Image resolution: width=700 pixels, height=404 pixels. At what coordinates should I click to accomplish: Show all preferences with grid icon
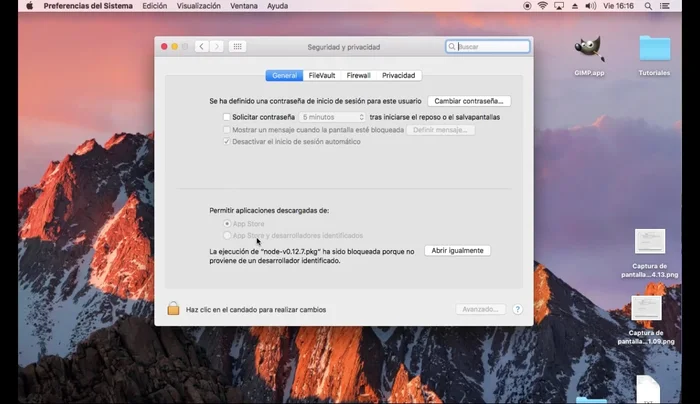tap(237, 46)
